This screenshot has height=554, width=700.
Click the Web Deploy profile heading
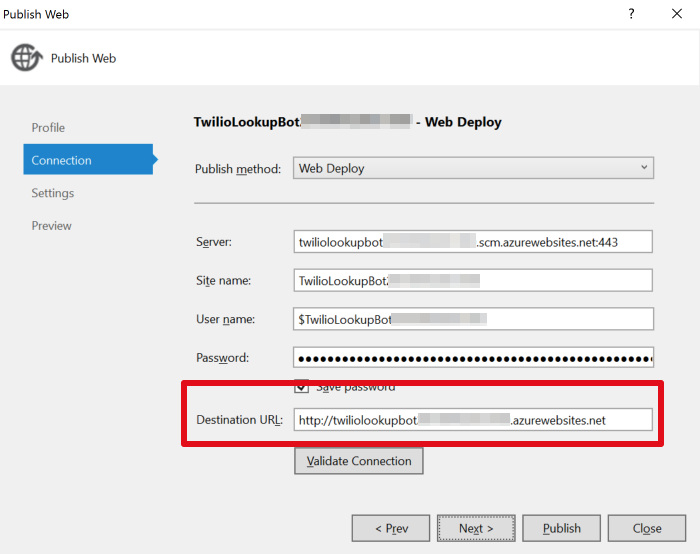347,122
